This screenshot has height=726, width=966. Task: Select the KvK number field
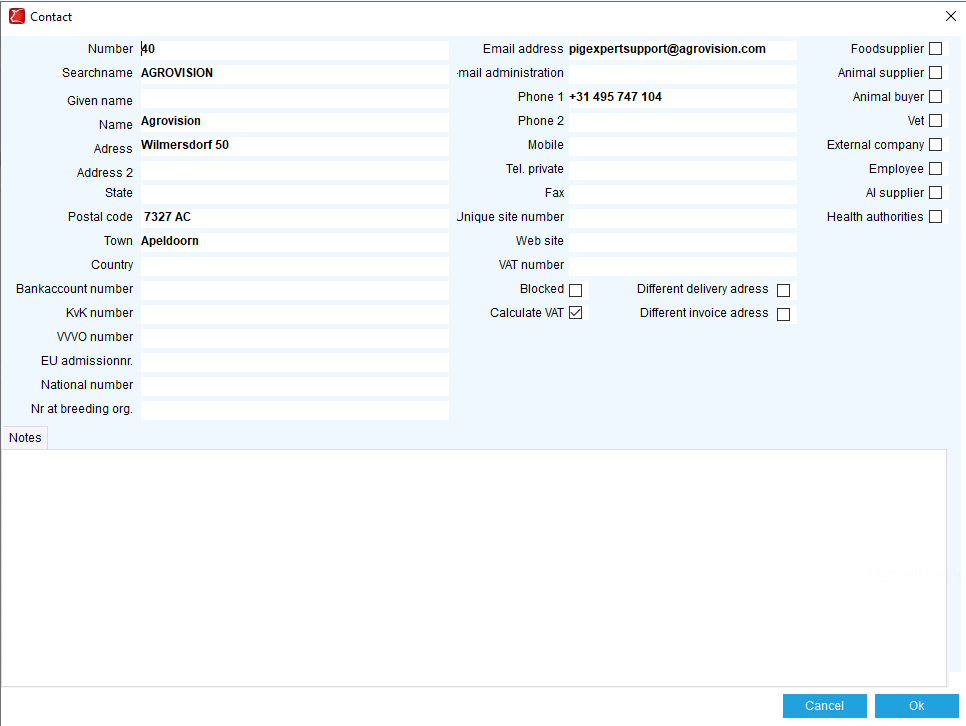pyautogui.click(x=294, y=314)
